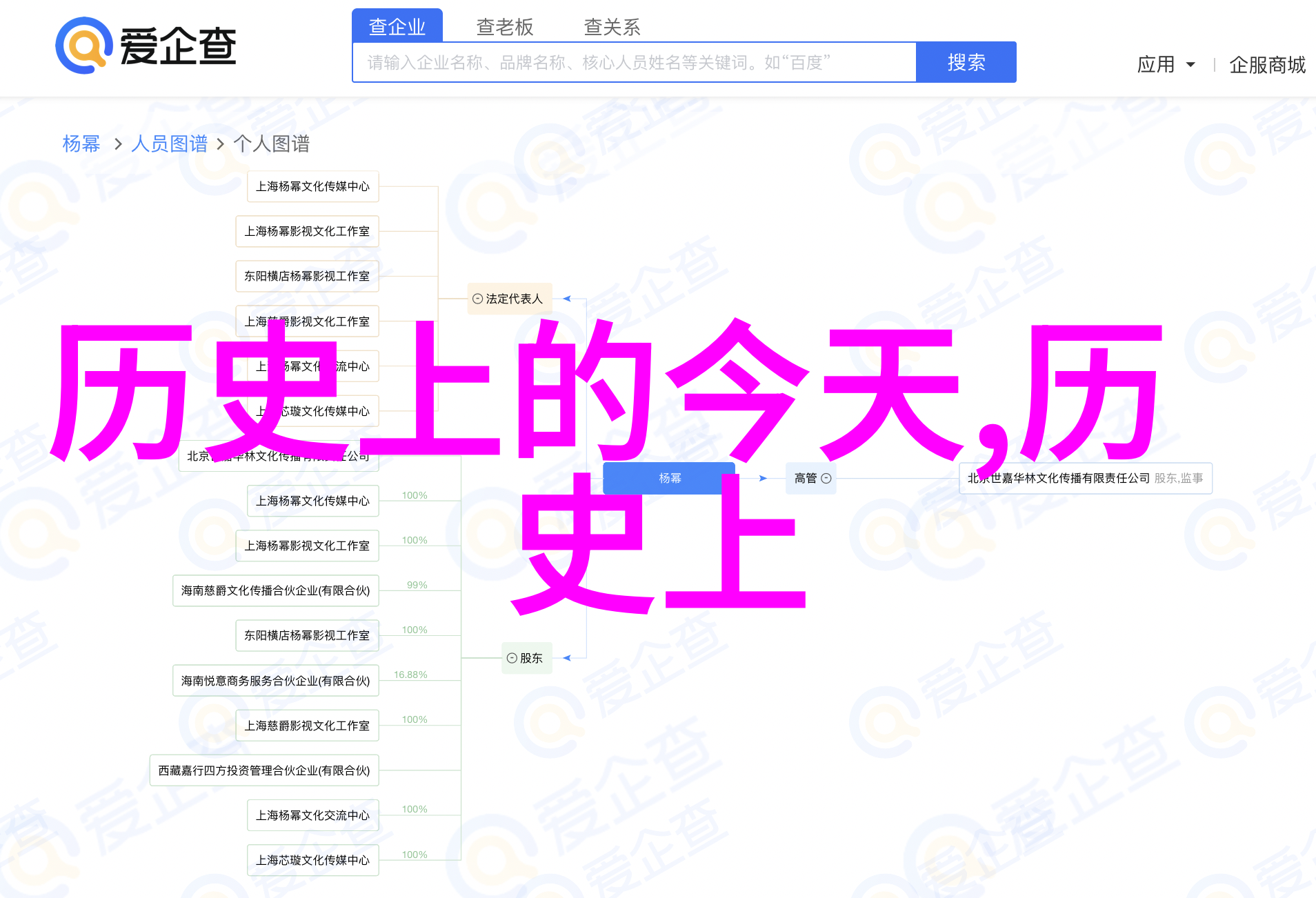Go to 杨幂 breadcrumb link
The width and height of the screenshot is (1316, 898).
pos(81,143)
